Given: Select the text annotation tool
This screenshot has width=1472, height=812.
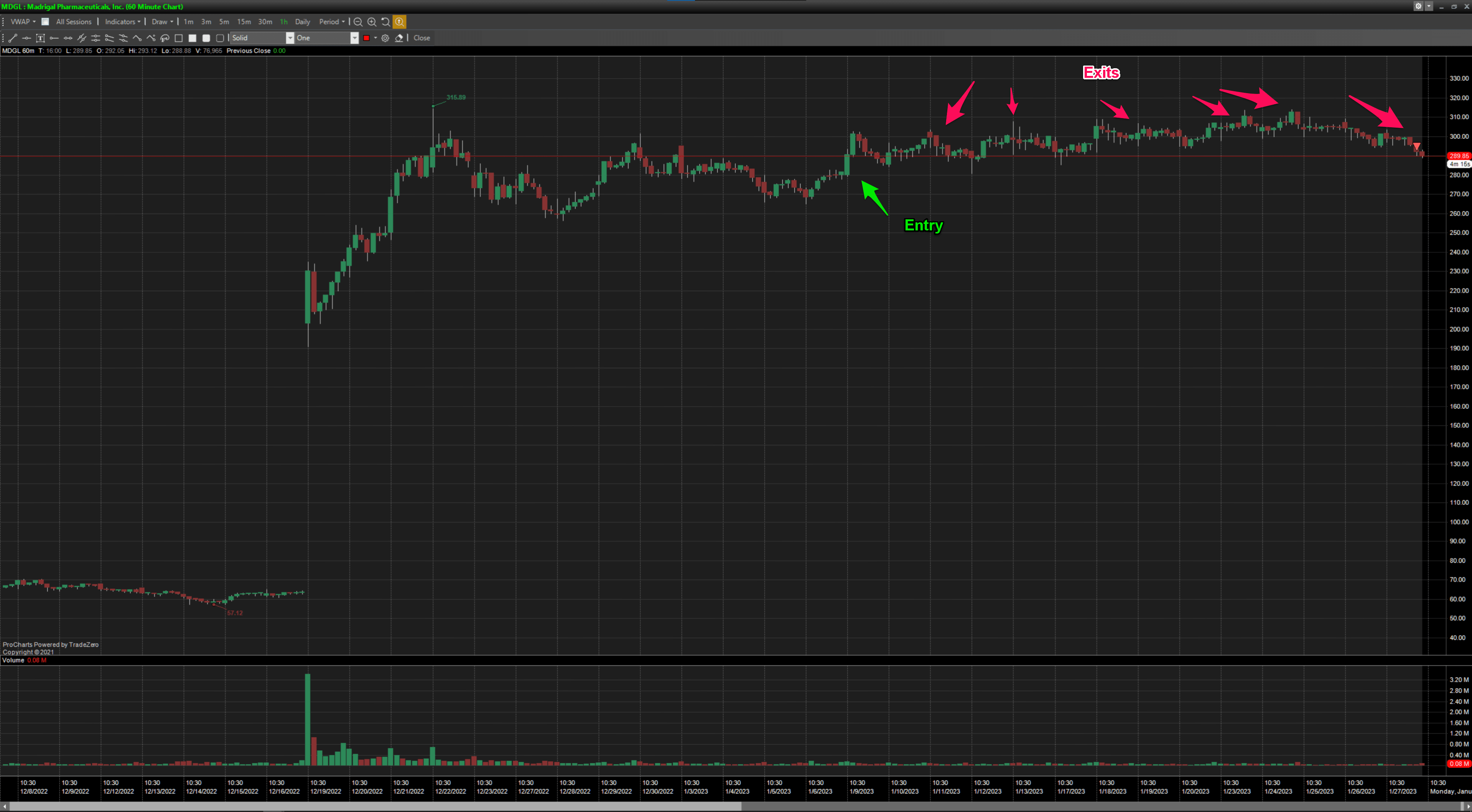Looking at the screenshot, I should pos(40,38).
